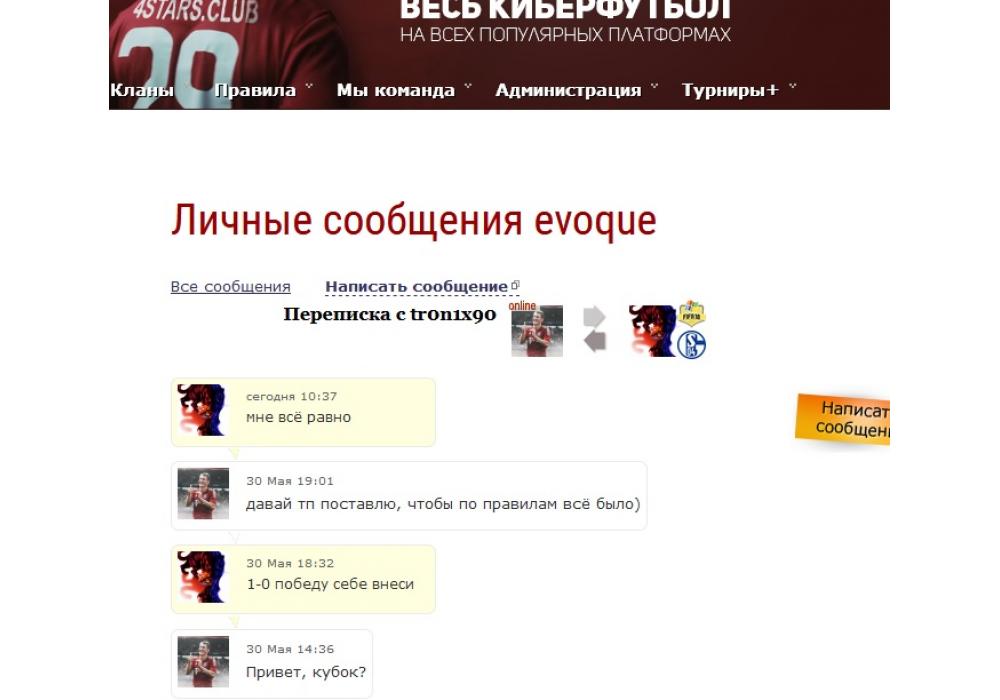Viewport: 1000px width, 700px height.
Task: Click the grey conversation arrows icon
Action: [x=594, y=329]
